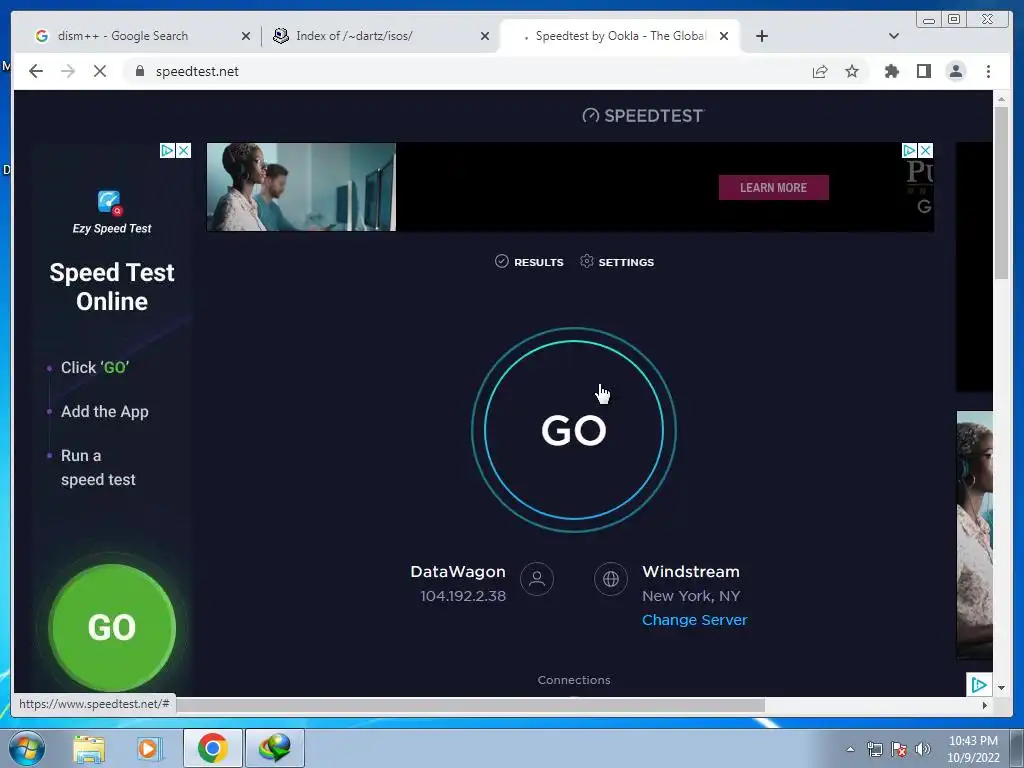Open the volume speaker tray icon
The width and height of the screenshot is (1024, 768).
tap(923, 749)
